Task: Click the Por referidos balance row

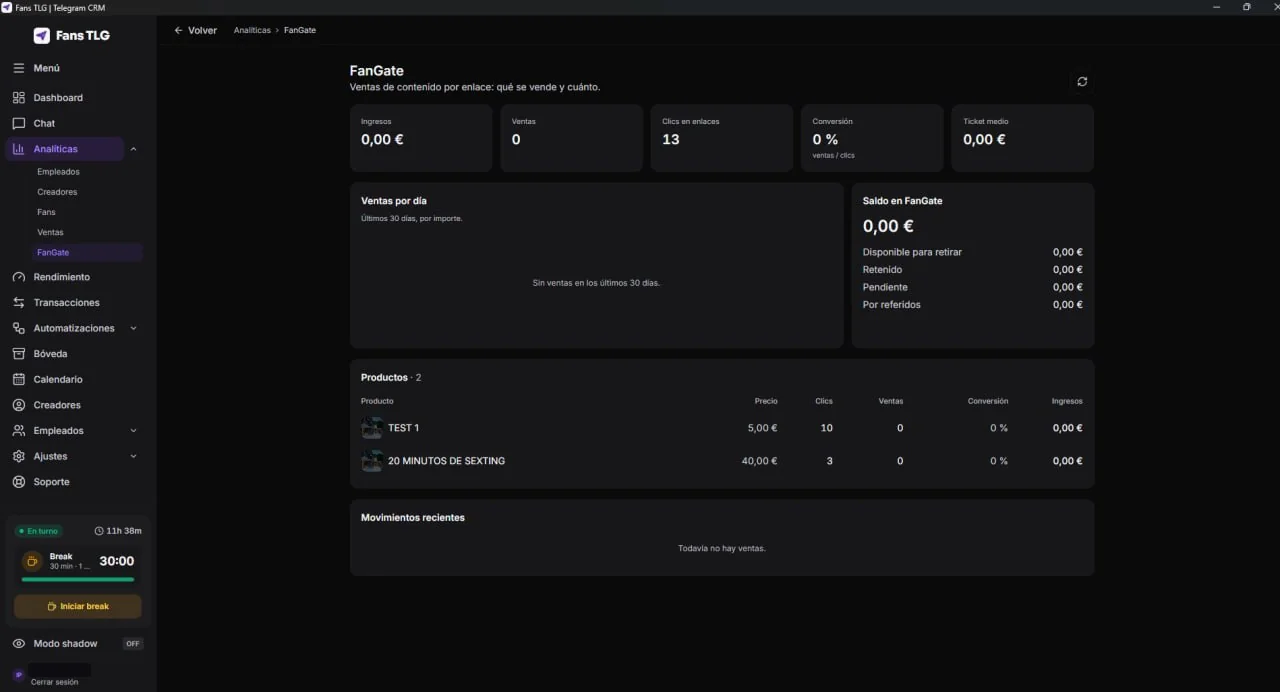Action: [x=972, y=304]
